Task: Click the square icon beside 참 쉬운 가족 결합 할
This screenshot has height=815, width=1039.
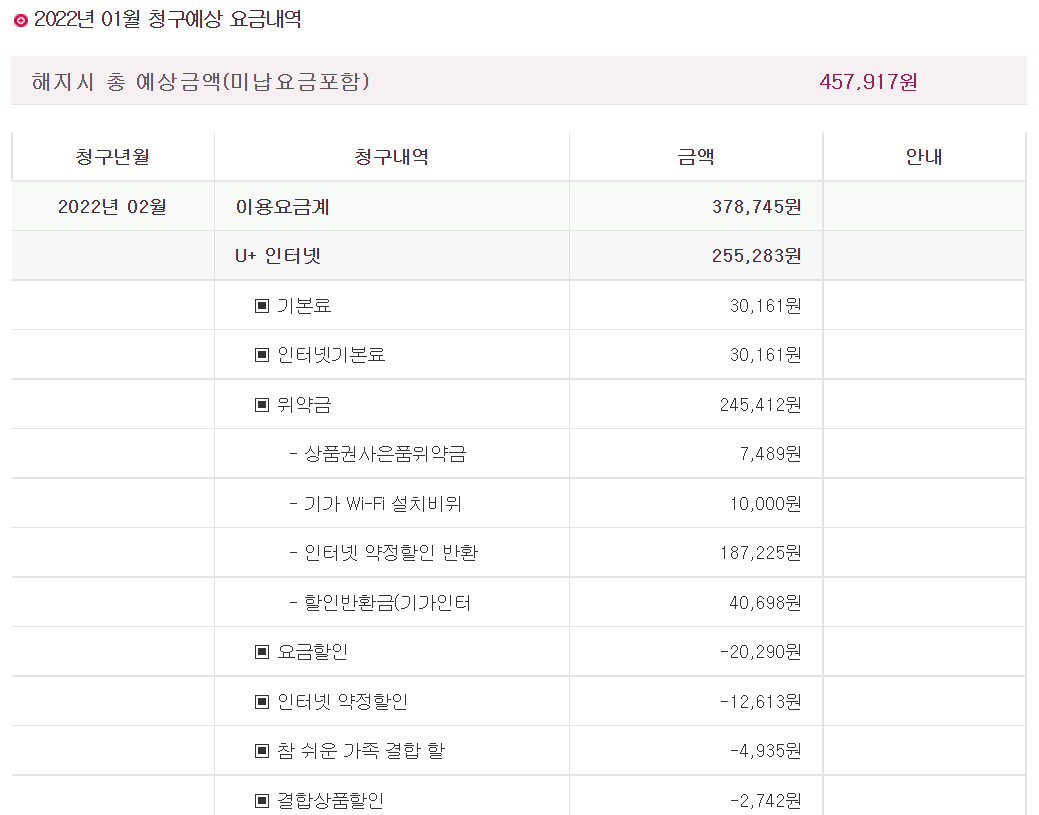Action: pos(262,751)
